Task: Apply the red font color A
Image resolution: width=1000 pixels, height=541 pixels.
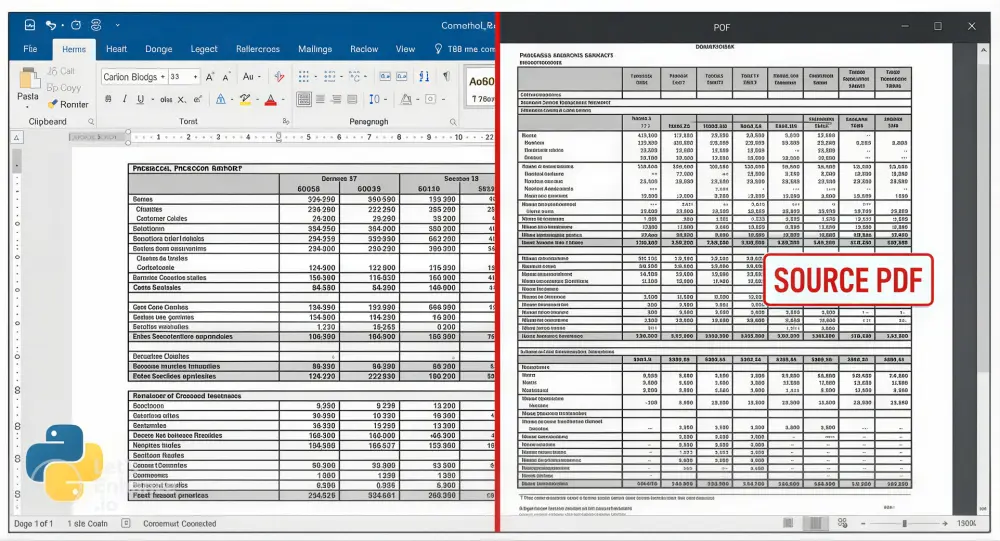Action: pos(270,100)
